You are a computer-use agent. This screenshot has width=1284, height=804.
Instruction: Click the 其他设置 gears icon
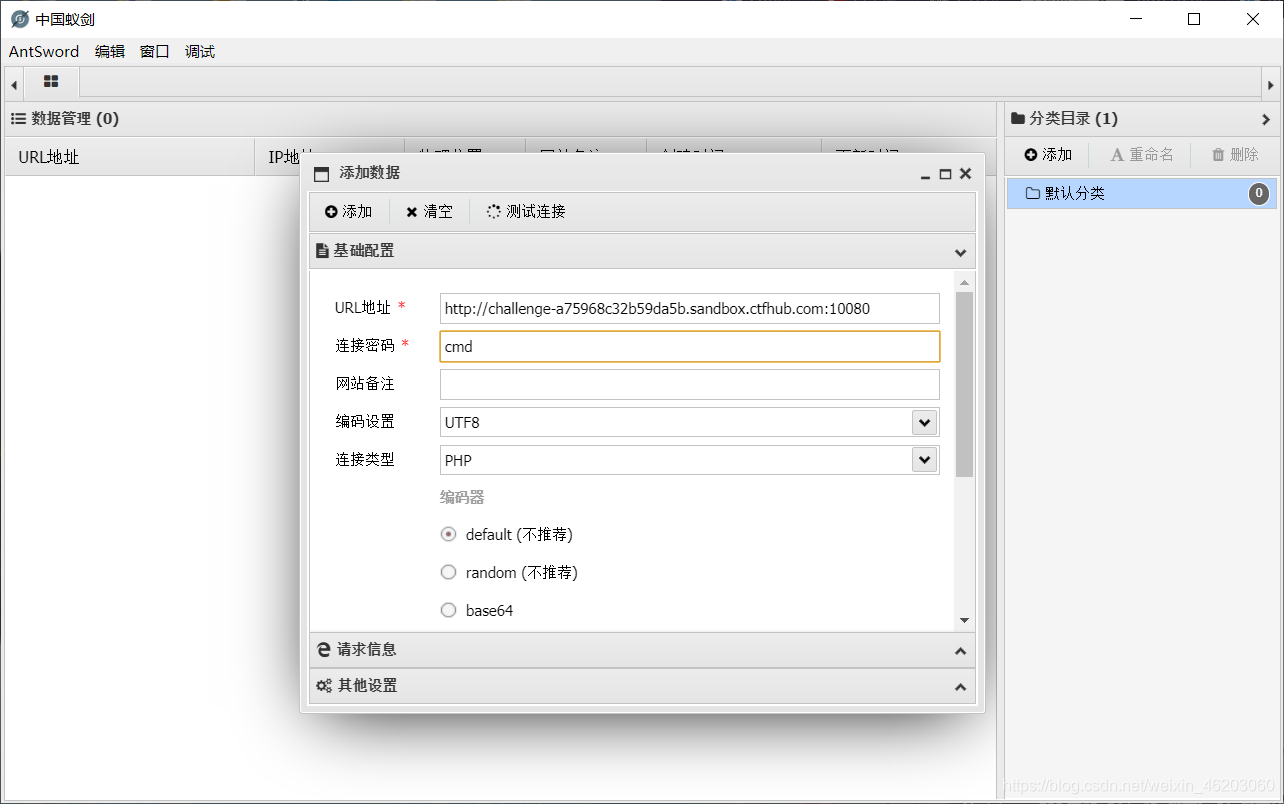324,686
